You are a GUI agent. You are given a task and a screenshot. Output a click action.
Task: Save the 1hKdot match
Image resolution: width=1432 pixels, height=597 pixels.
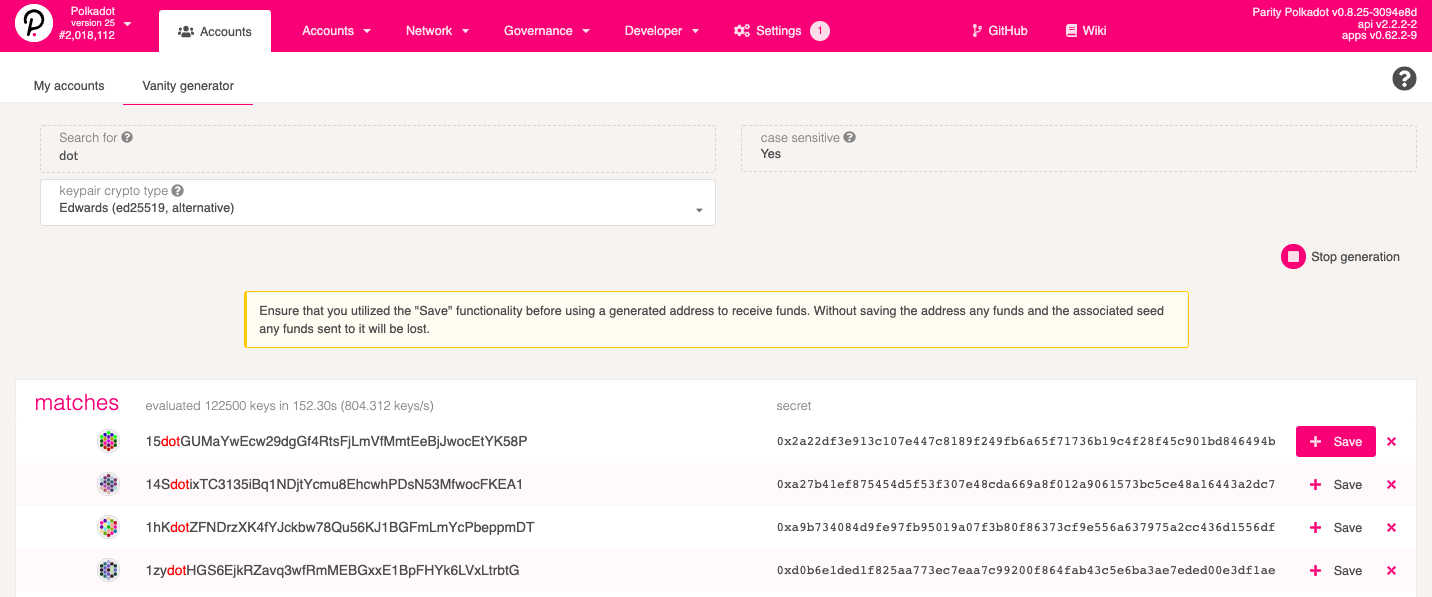tap(1336, 527)
